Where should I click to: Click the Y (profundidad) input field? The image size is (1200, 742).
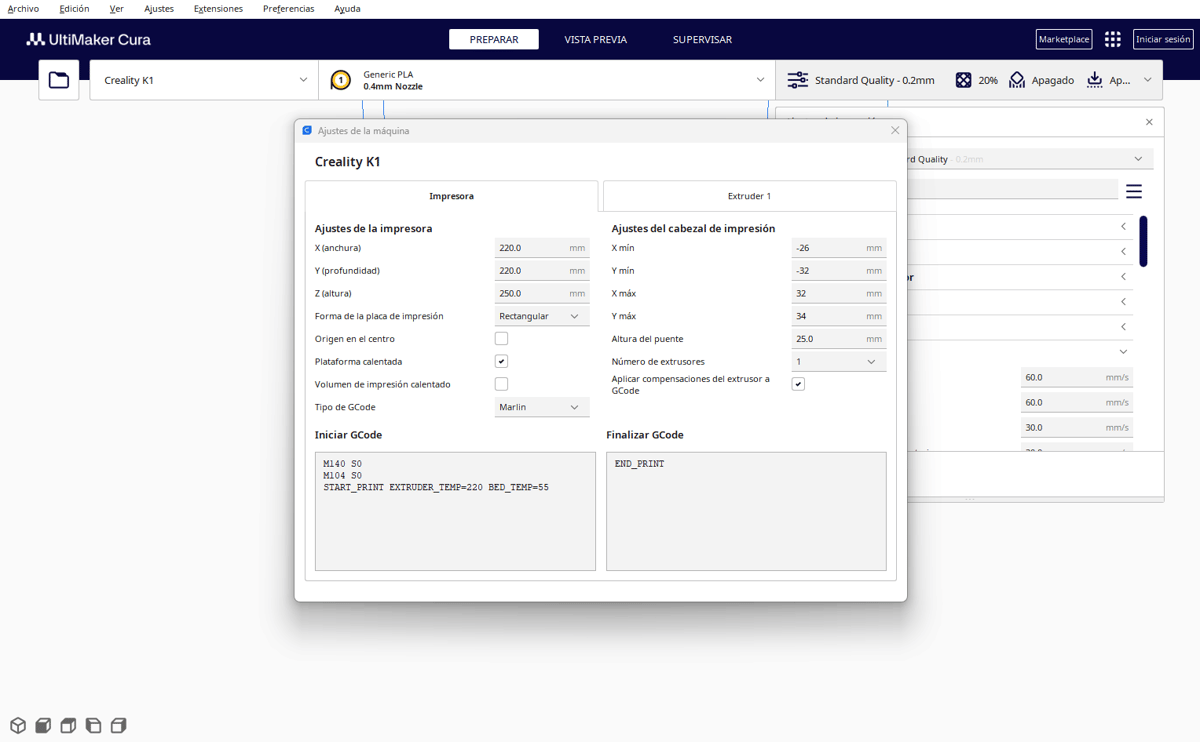pos(542,271)
